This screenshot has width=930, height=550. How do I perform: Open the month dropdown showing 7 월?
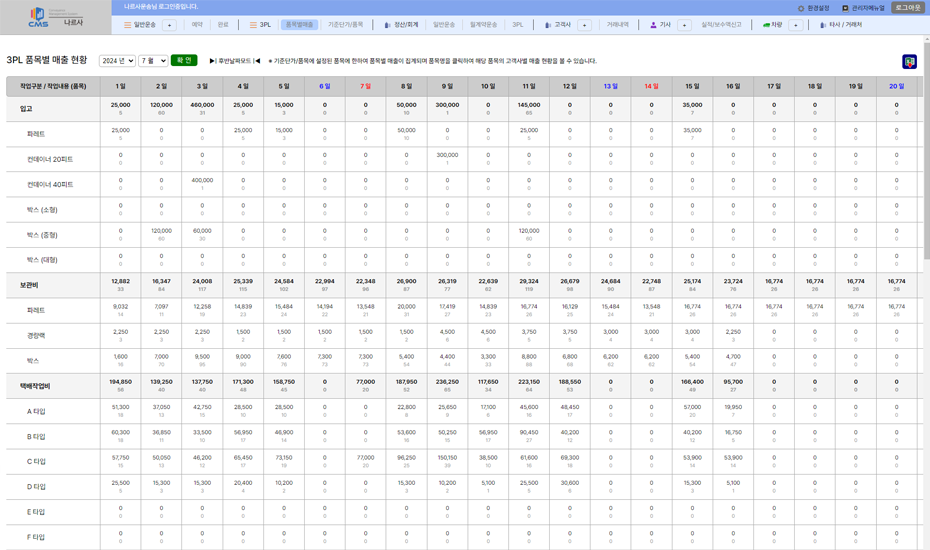pyautogui.click(x=153, y=61)
